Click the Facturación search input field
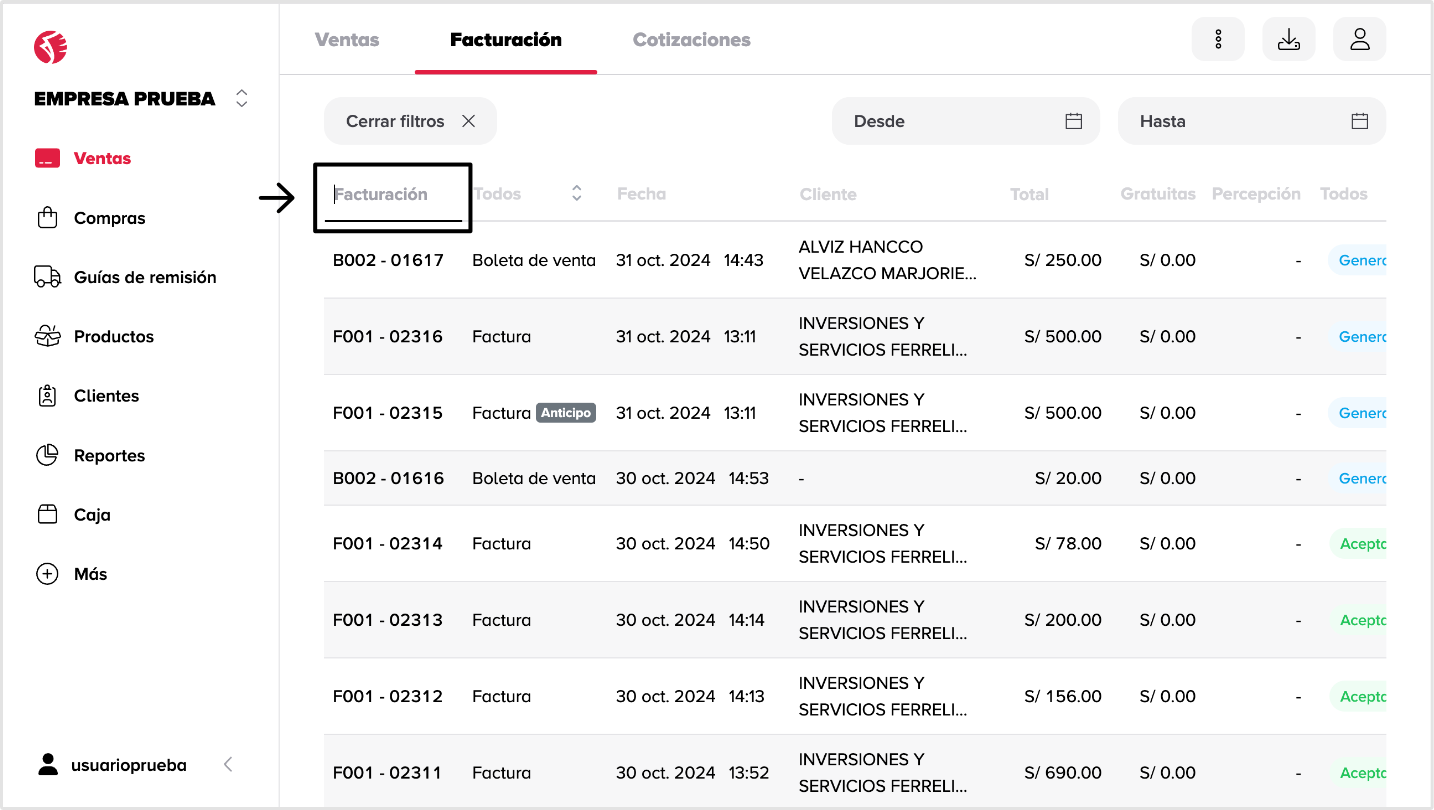 (393, 195)
